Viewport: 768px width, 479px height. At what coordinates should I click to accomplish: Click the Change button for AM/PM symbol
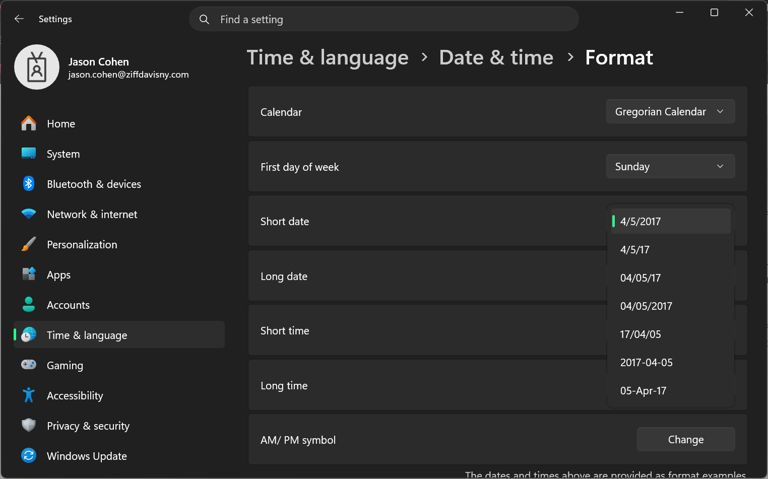[x=686, y=439]
